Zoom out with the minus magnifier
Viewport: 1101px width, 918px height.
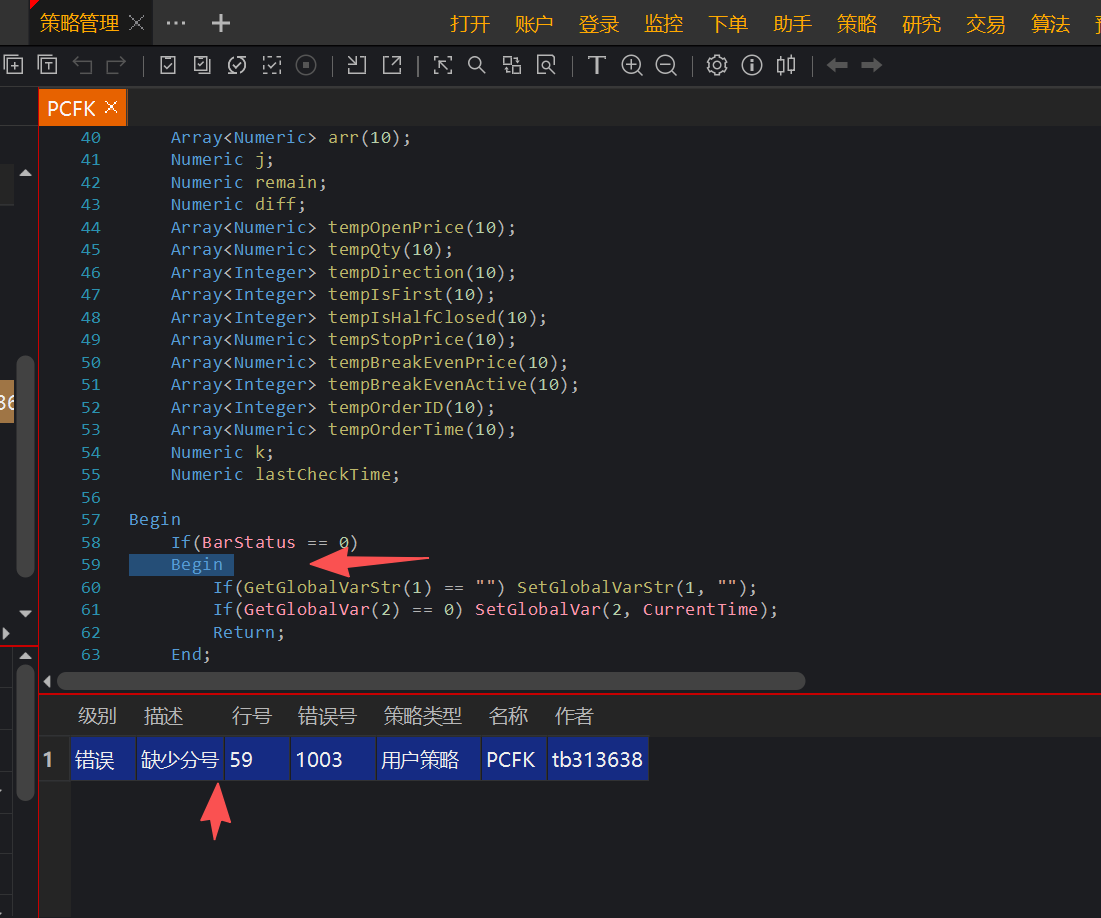[665, 66]
